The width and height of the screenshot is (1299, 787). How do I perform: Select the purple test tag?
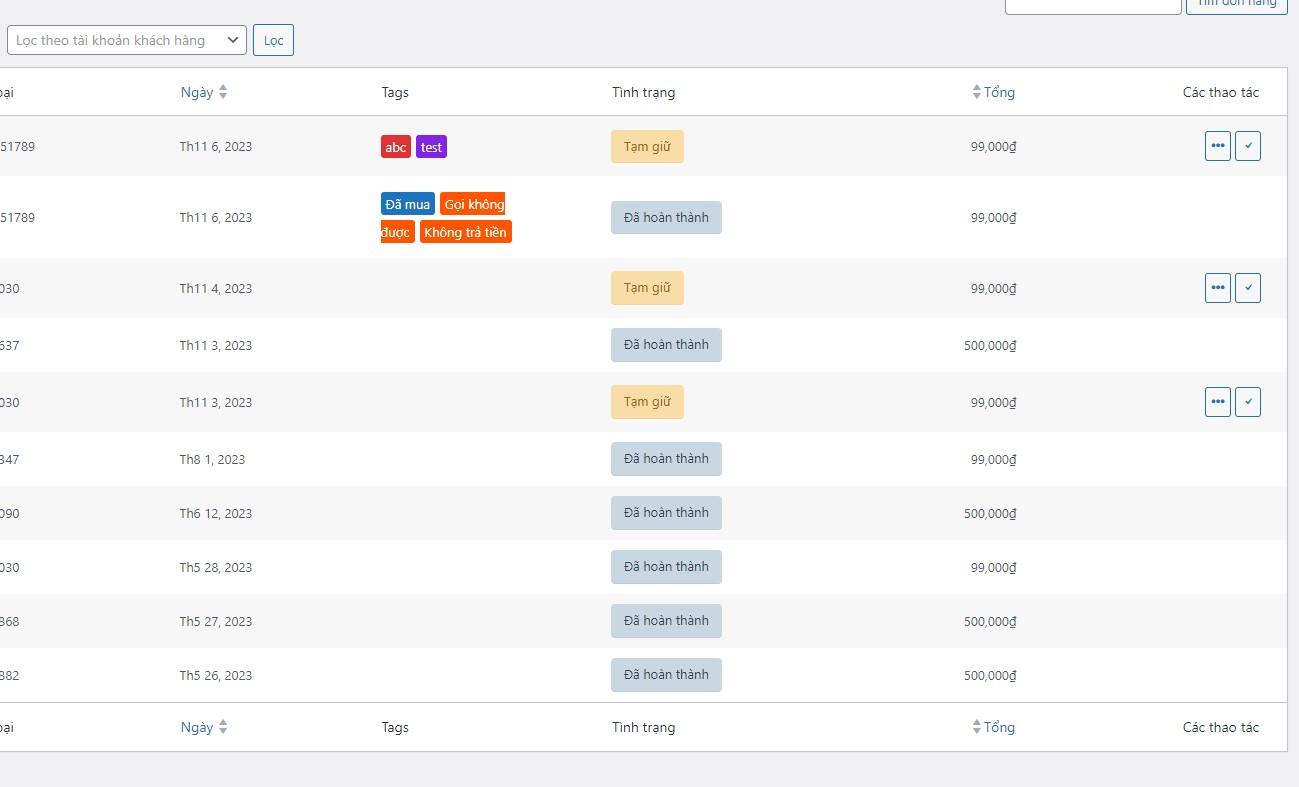coord(431,147)
